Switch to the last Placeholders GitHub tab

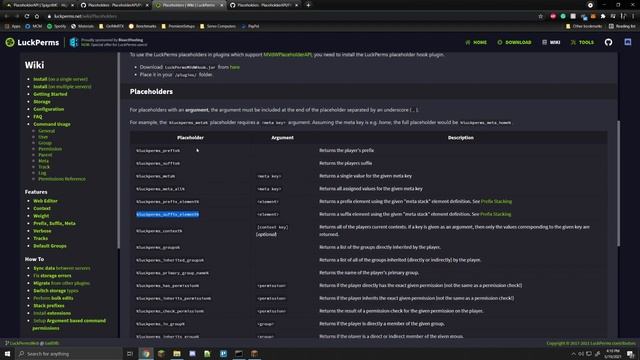click(x=264, y=5)
